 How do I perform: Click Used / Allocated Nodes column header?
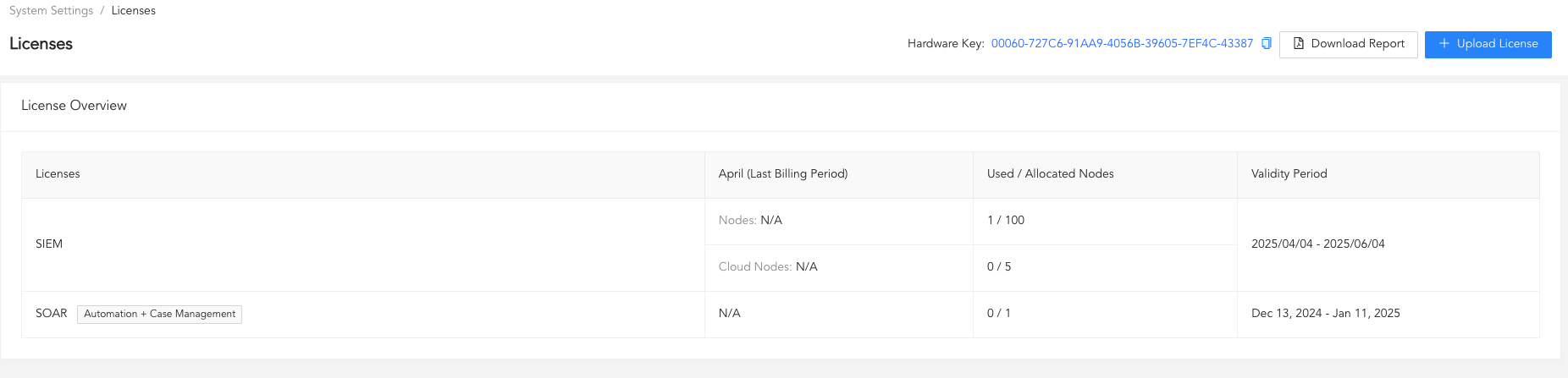pos(1050,174)
